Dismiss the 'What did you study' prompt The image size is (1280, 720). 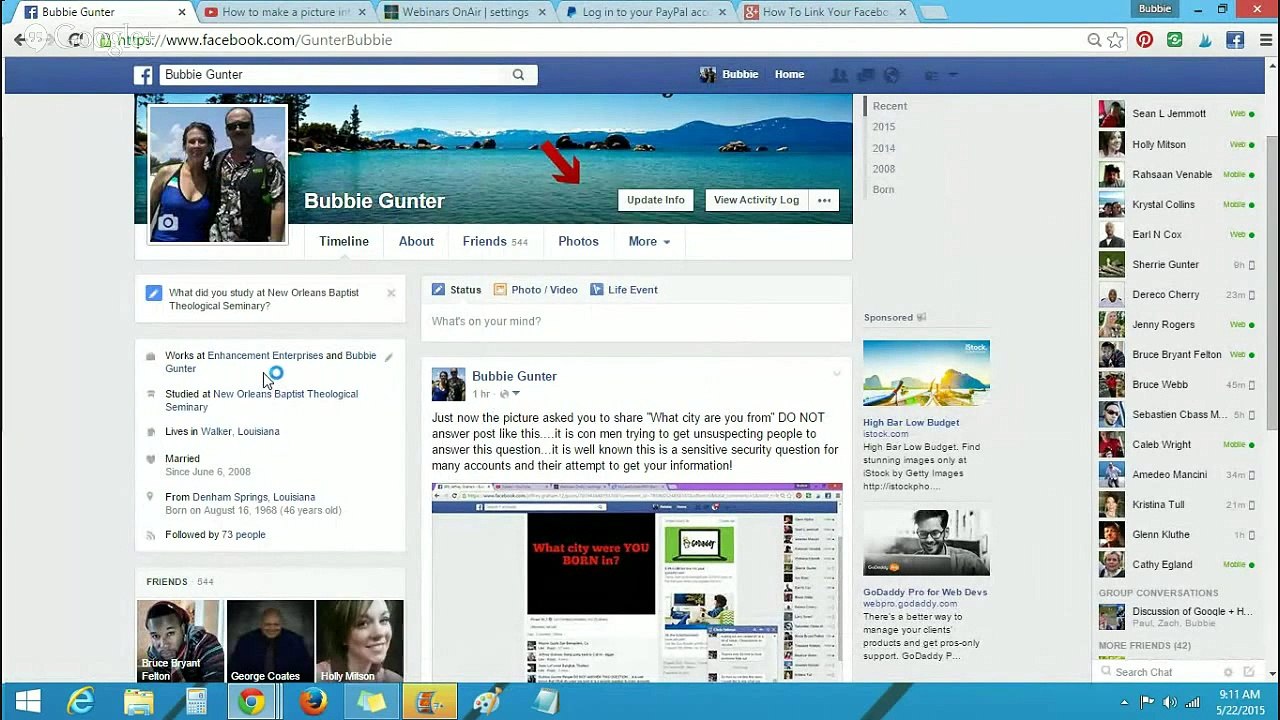391,293
